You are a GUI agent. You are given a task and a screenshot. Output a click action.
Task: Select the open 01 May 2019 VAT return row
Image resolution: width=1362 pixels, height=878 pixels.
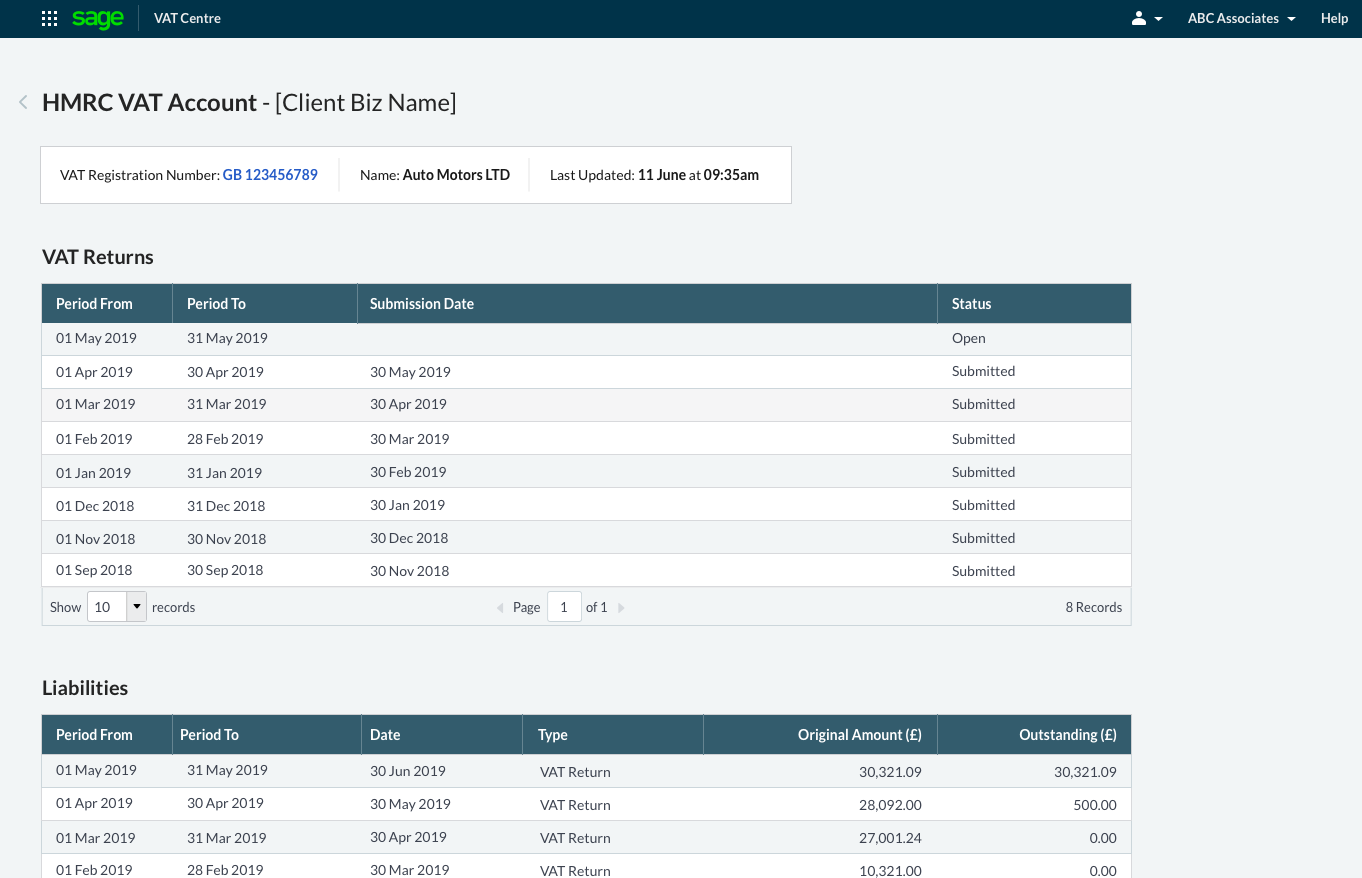click(586, 339)
